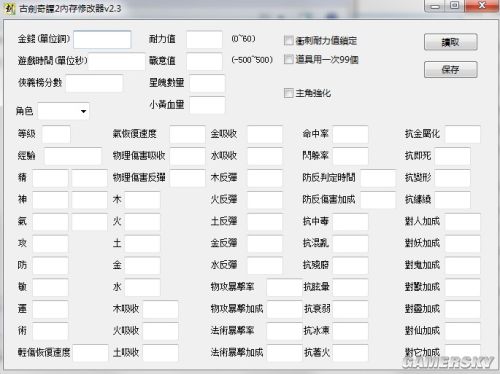This screenshot has width=500, height=374.
Task: Click the 金反彈 input field
Action: [x=265, y=244]
